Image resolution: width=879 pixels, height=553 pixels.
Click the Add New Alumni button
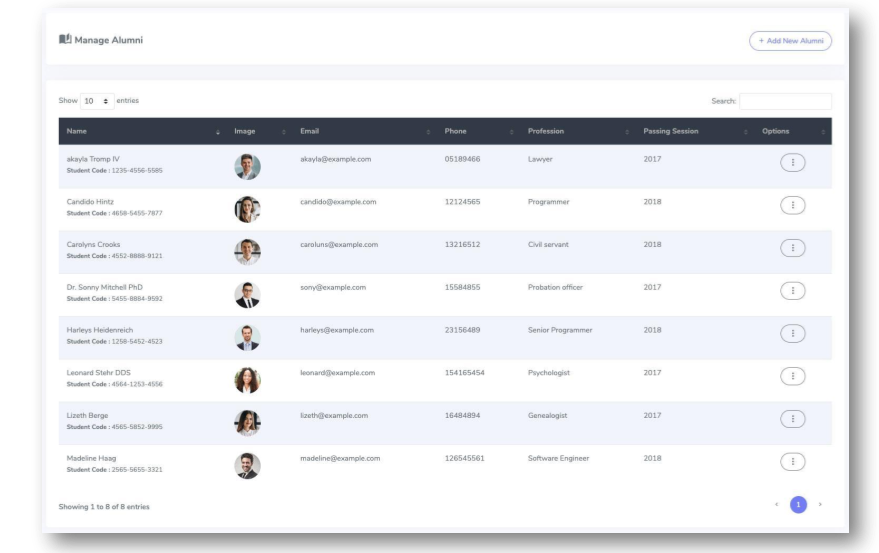coord(790,41)
